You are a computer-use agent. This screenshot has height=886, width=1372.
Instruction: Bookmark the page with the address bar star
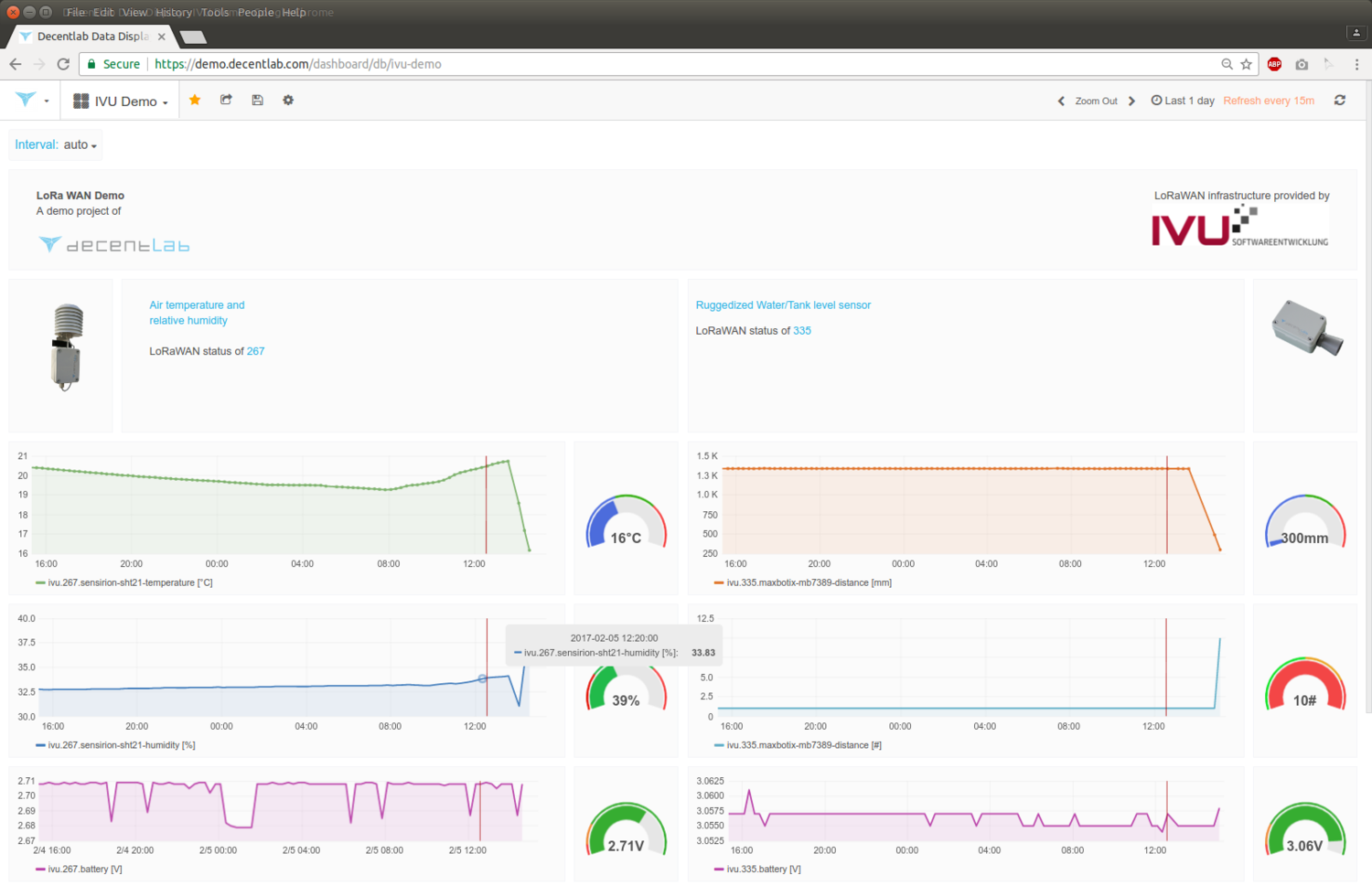pos(1246,64)
